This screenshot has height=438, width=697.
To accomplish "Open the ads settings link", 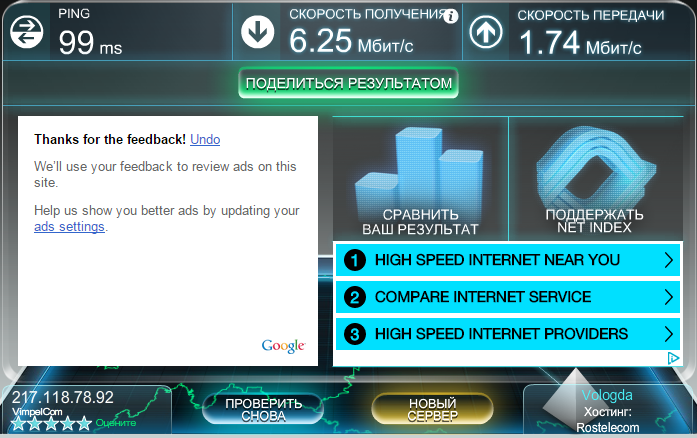I will coord(69,227).
